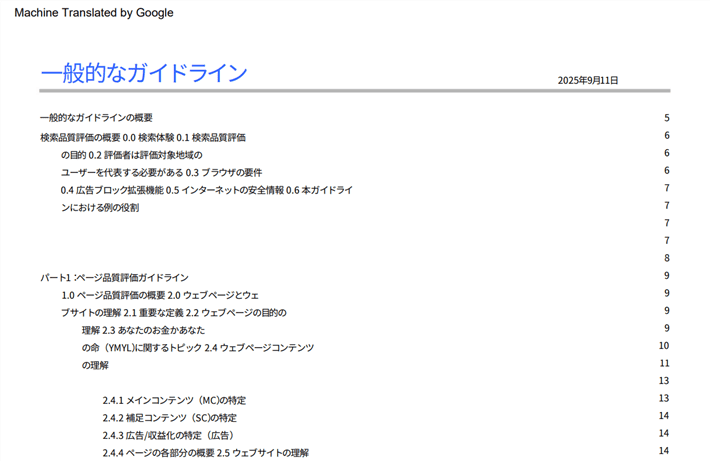Click the line starting '0.4 広告ブロック拡張機能'
Viewport: 710px width, 462px height.
[x=206, y=190]
